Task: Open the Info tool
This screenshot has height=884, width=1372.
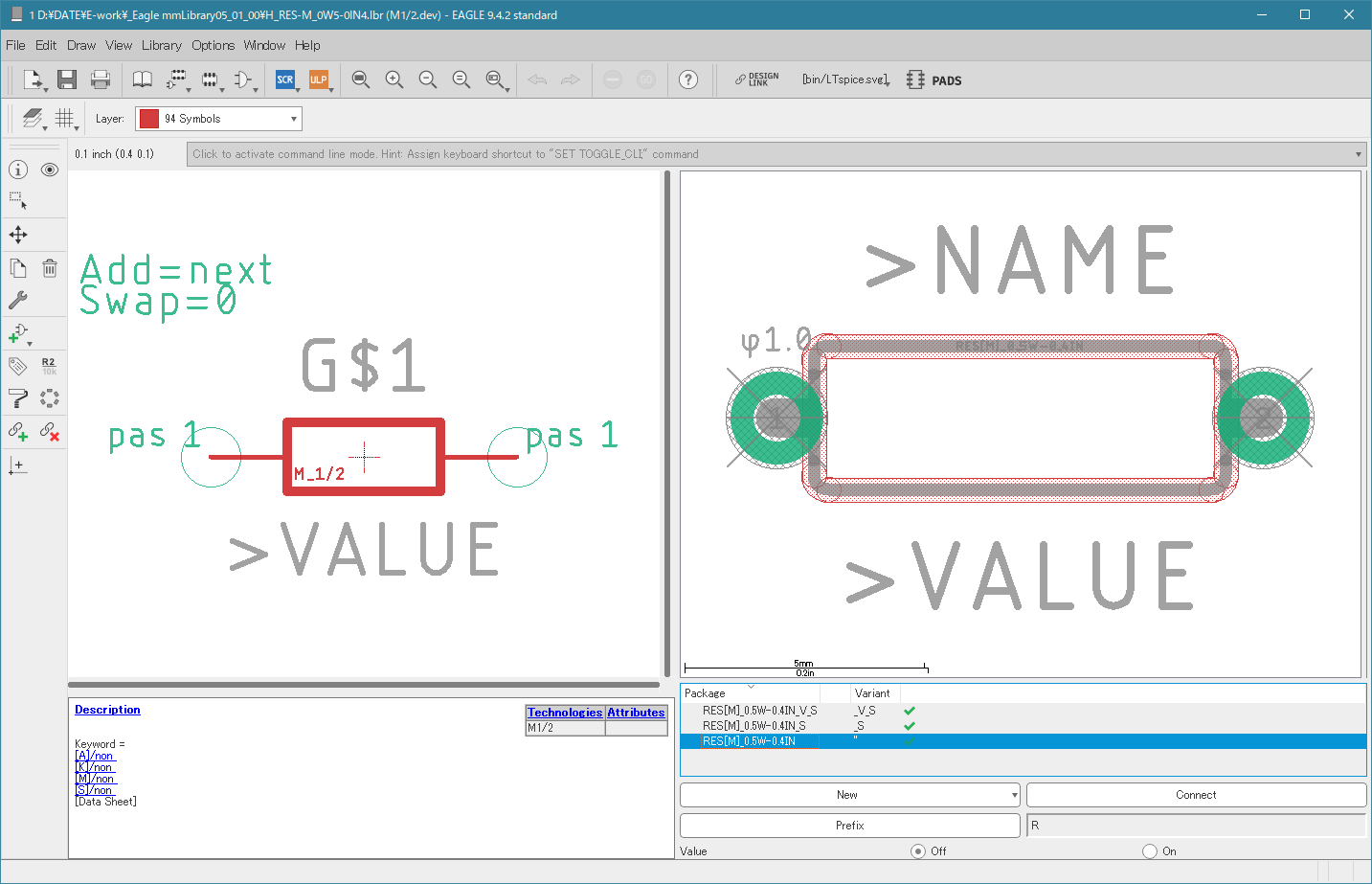Action: click(18, 170)
